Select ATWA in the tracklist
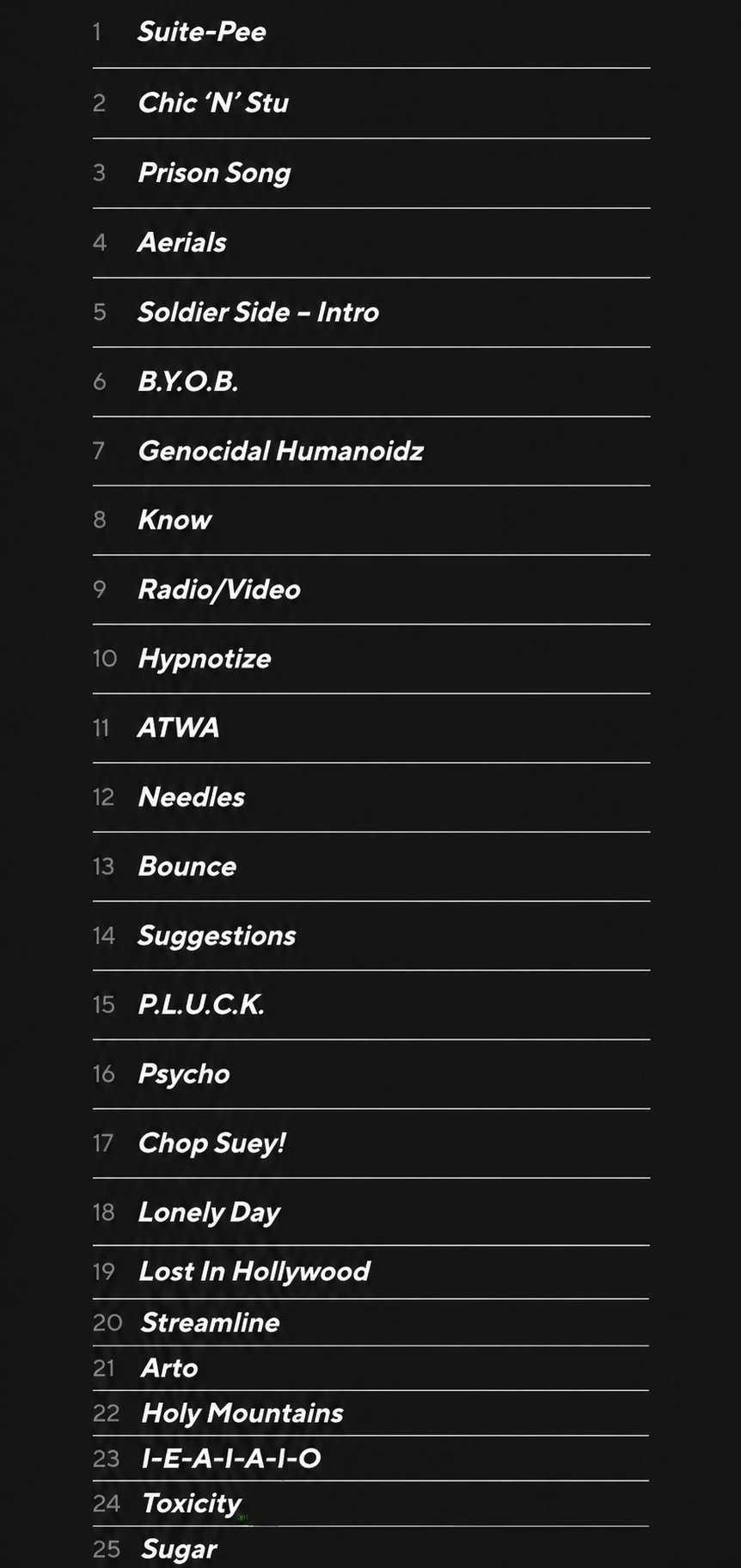This screenshot has height=1568, width=741. tap(370, 728)
